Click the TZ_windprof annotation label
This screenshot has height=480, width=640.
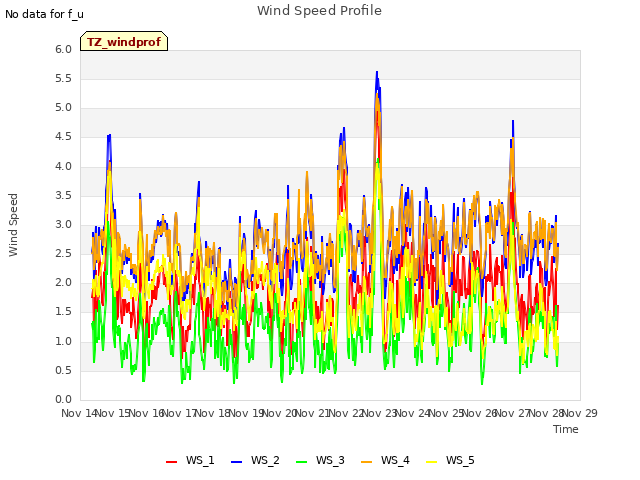tap(124, 42)
